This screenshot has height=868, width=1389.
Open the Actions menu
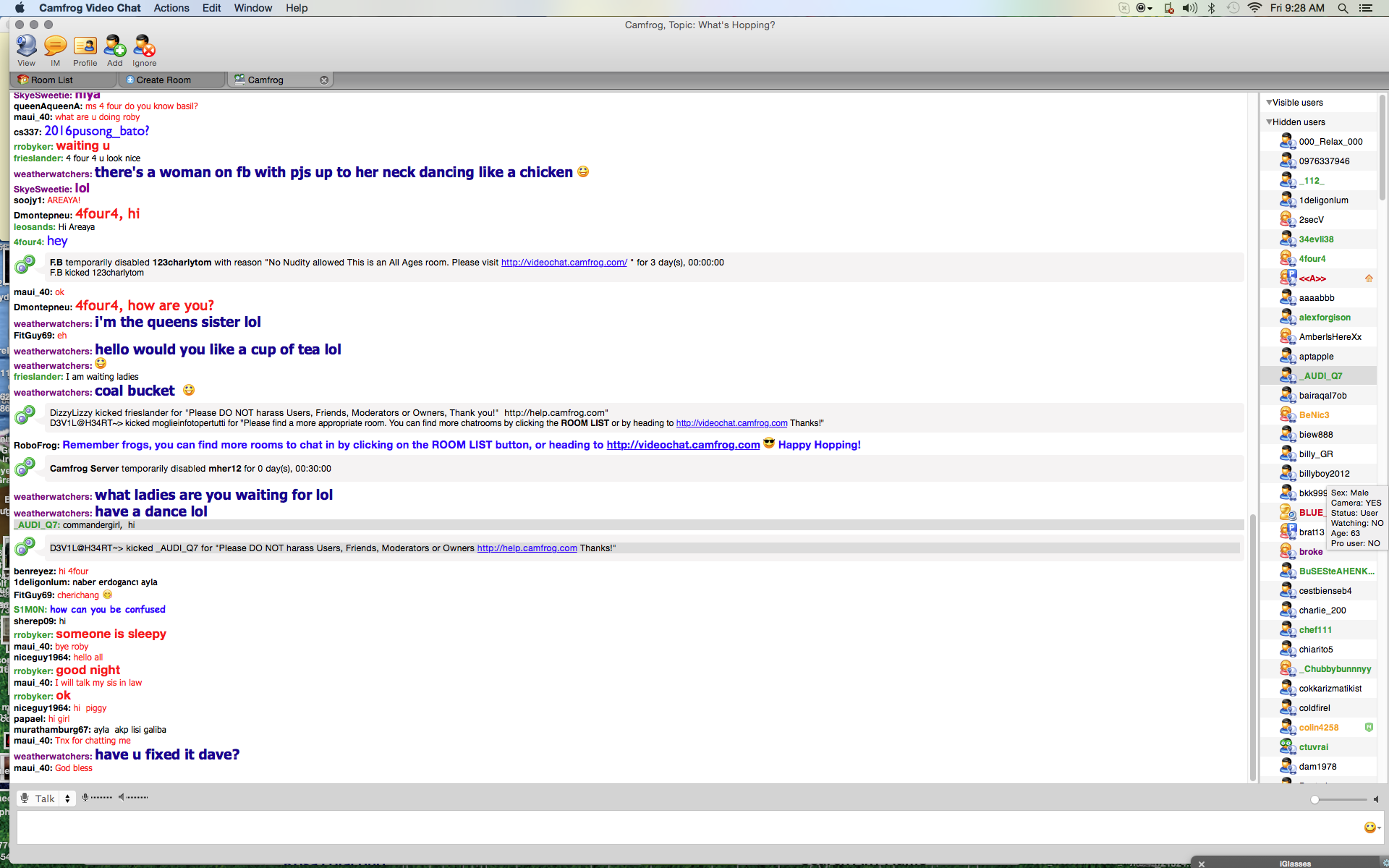click(171, 8)
